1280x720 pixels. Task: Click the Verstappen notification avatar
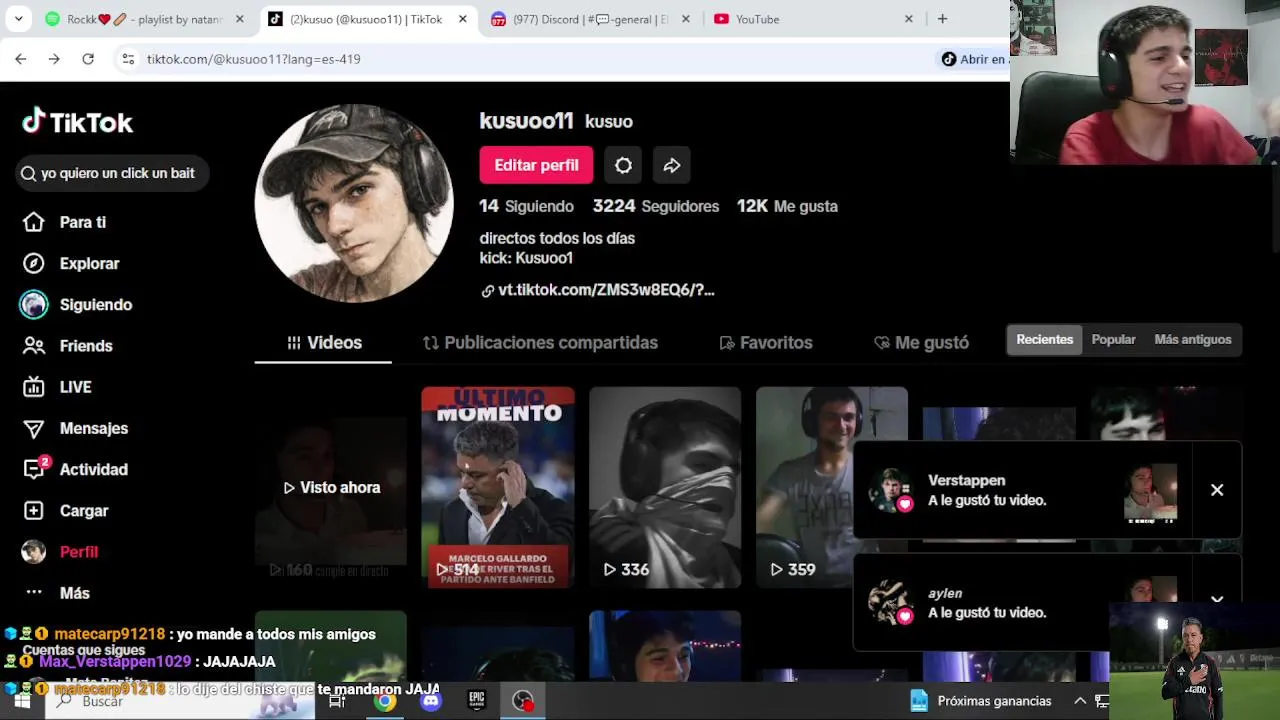(890, 490)
